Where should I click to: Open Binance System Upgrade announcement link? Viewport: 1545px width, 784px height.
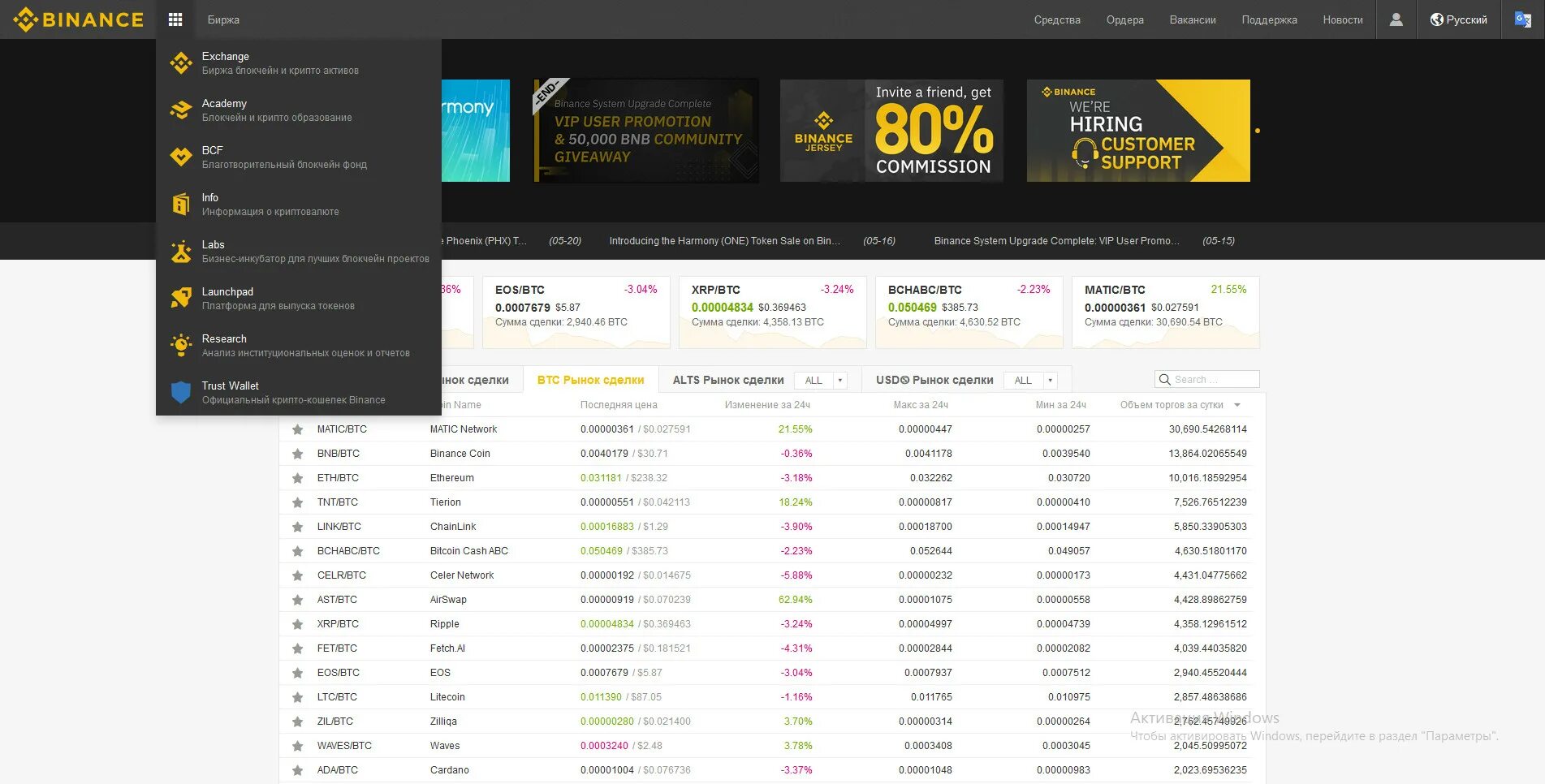click(x=1056, y=241)
